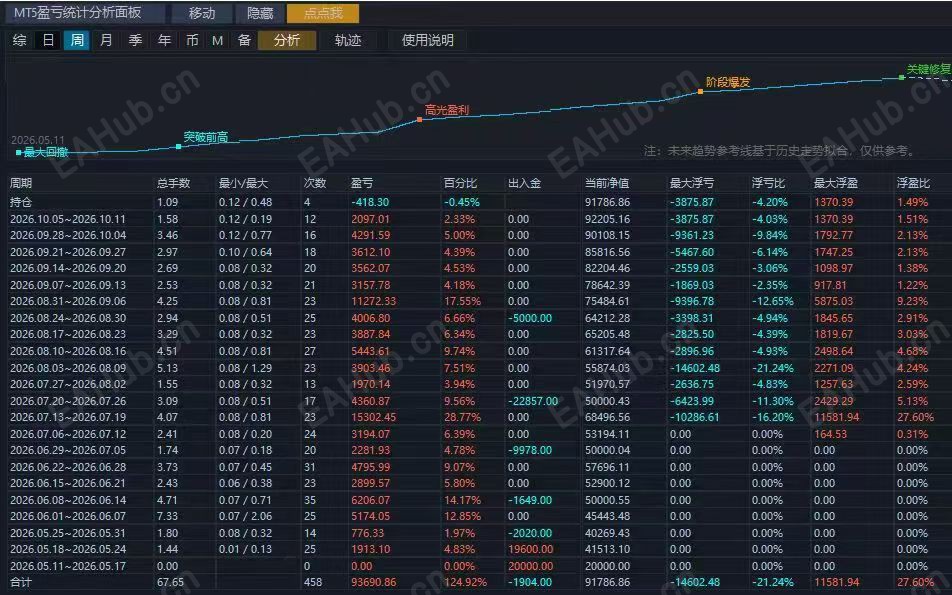Click the withdrawal value -22857.00
Image resolution: width=952 pixels, height=595 pixels.
[x=532, y=401]
